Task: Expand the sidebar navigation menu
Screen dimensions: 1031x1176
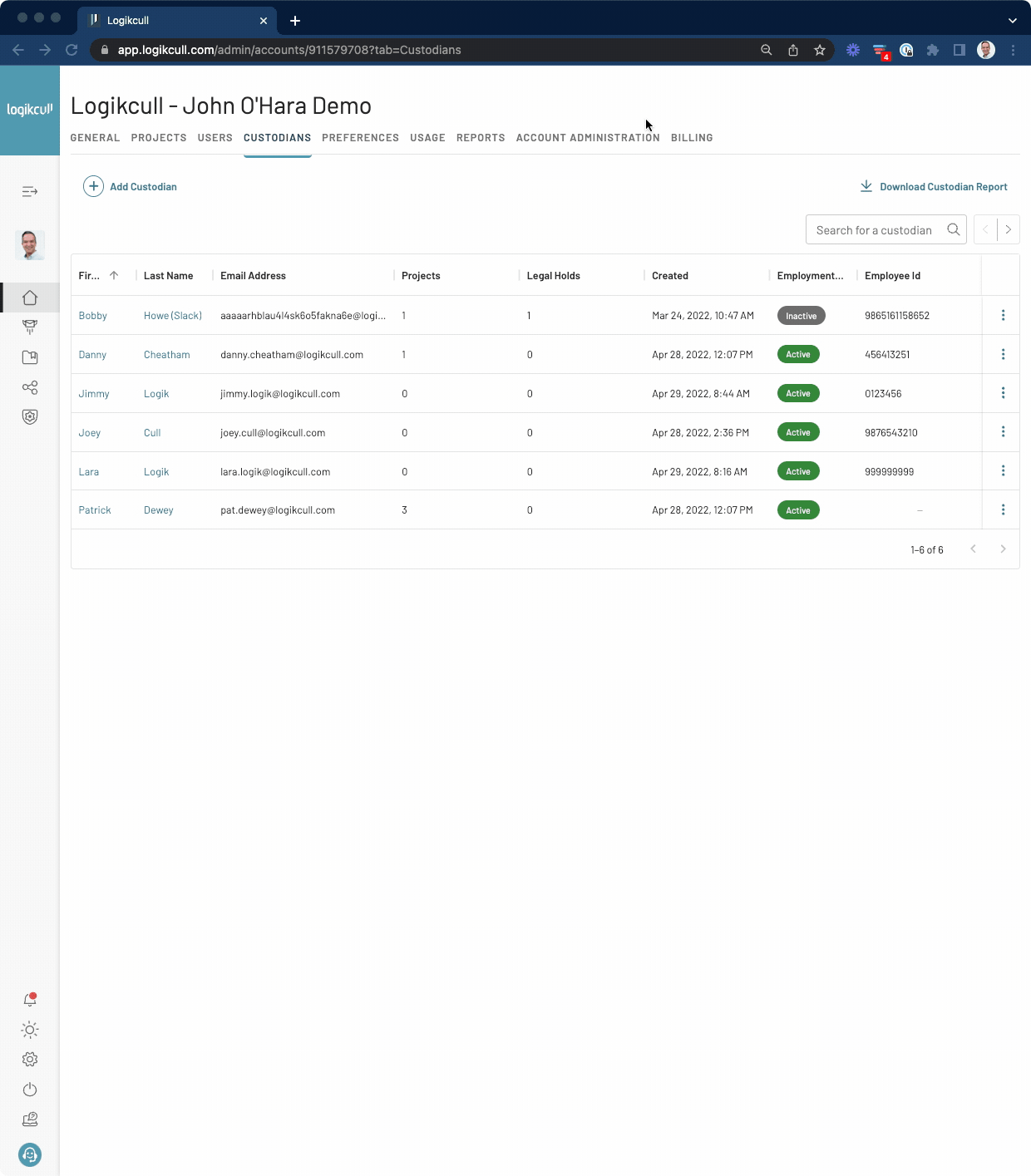Action: (x=30, y=192)
